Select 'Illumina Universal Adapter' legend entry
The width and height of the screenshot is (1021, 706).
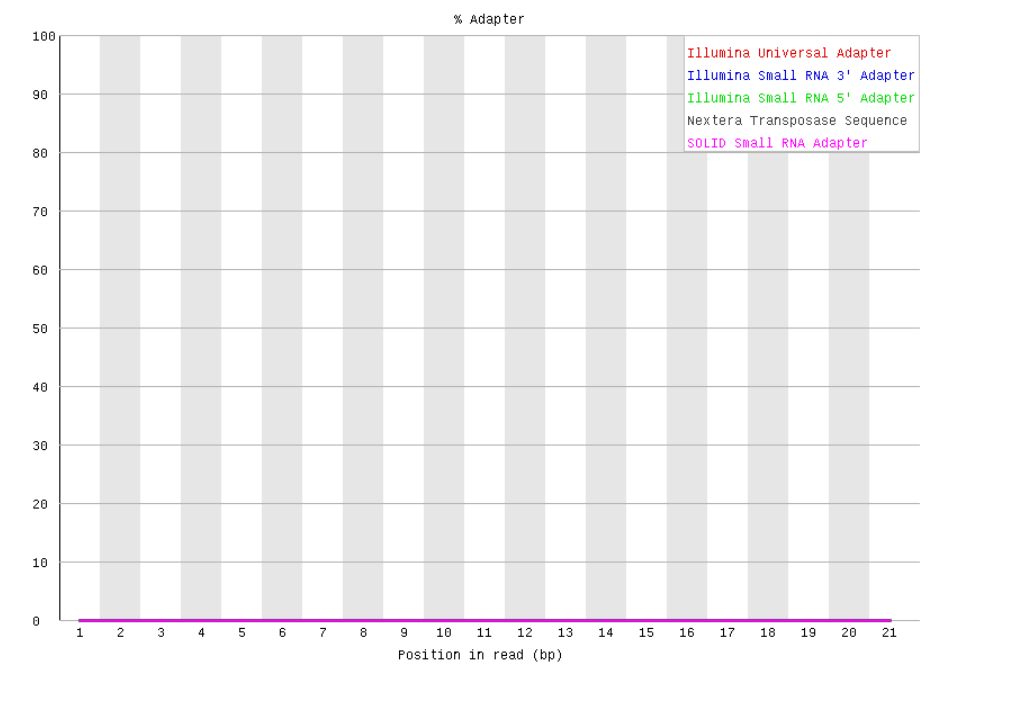pyautogui.click(x=789, y=53)
